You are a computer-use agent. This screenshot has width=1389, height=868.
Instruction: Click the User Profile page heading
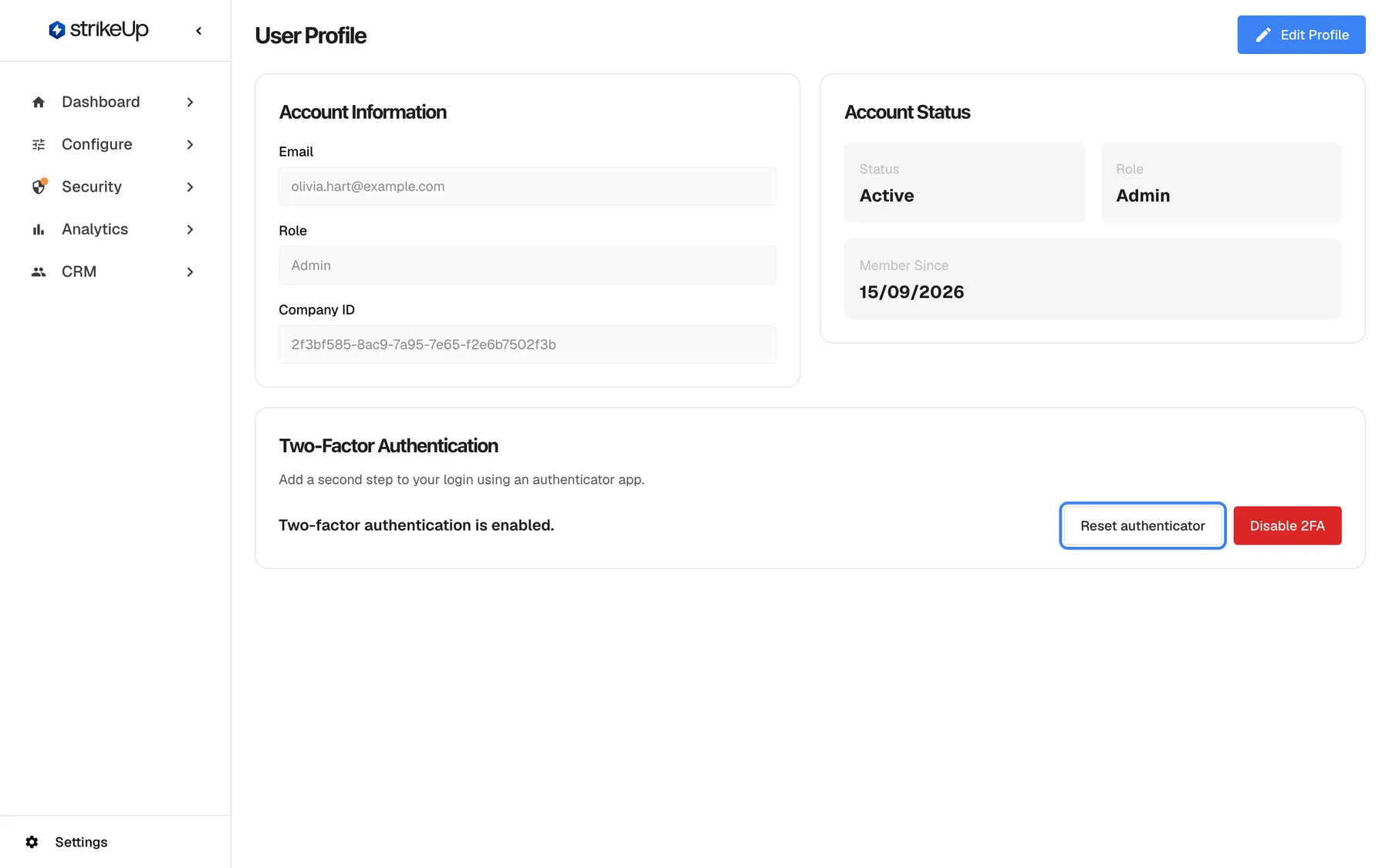(310, 35)
